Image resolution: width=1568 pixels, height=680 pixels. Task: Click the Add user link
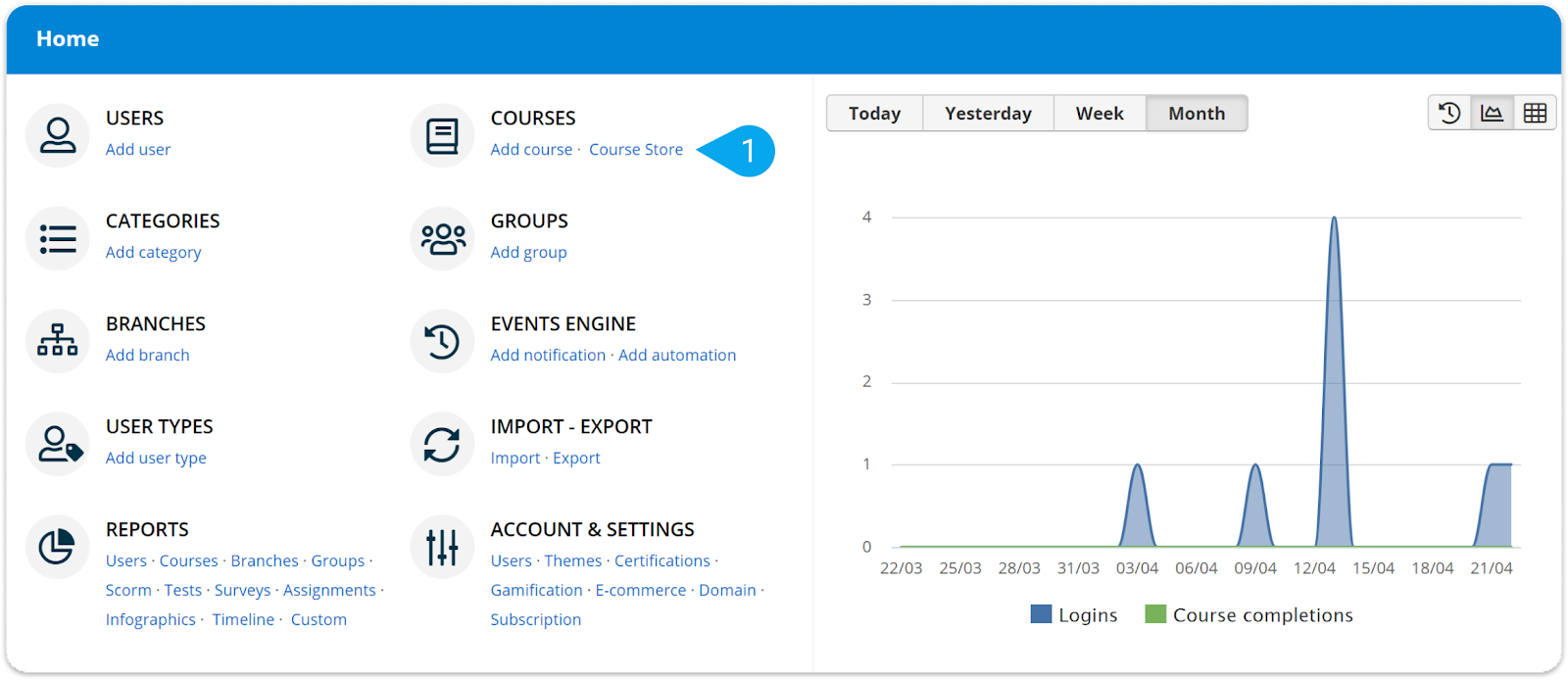point(138,150)
